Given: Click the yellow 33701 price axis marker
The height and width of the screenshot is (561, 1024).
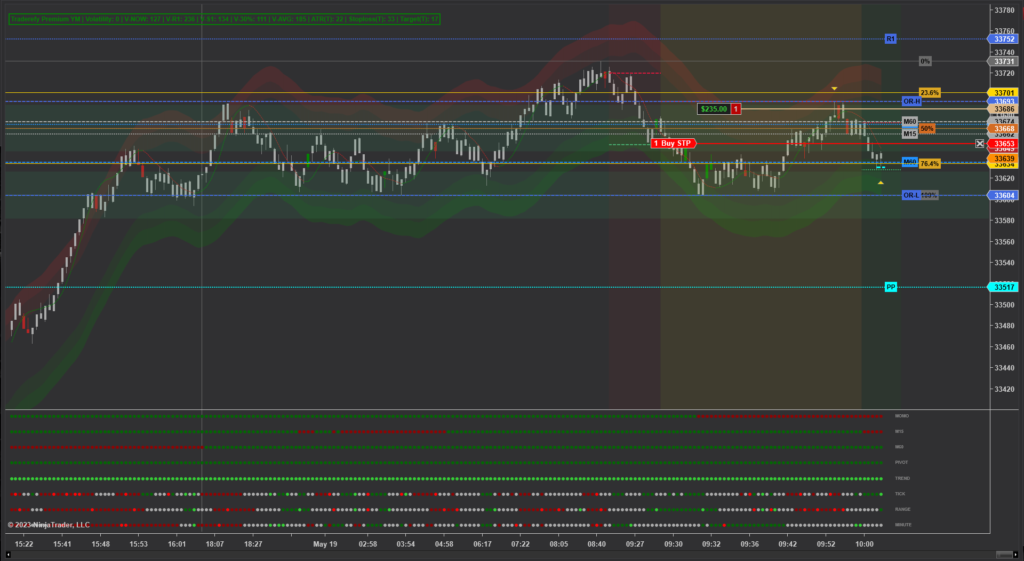Looking at the screenshot, I should pyautogui.click(x=1004, y=92).
